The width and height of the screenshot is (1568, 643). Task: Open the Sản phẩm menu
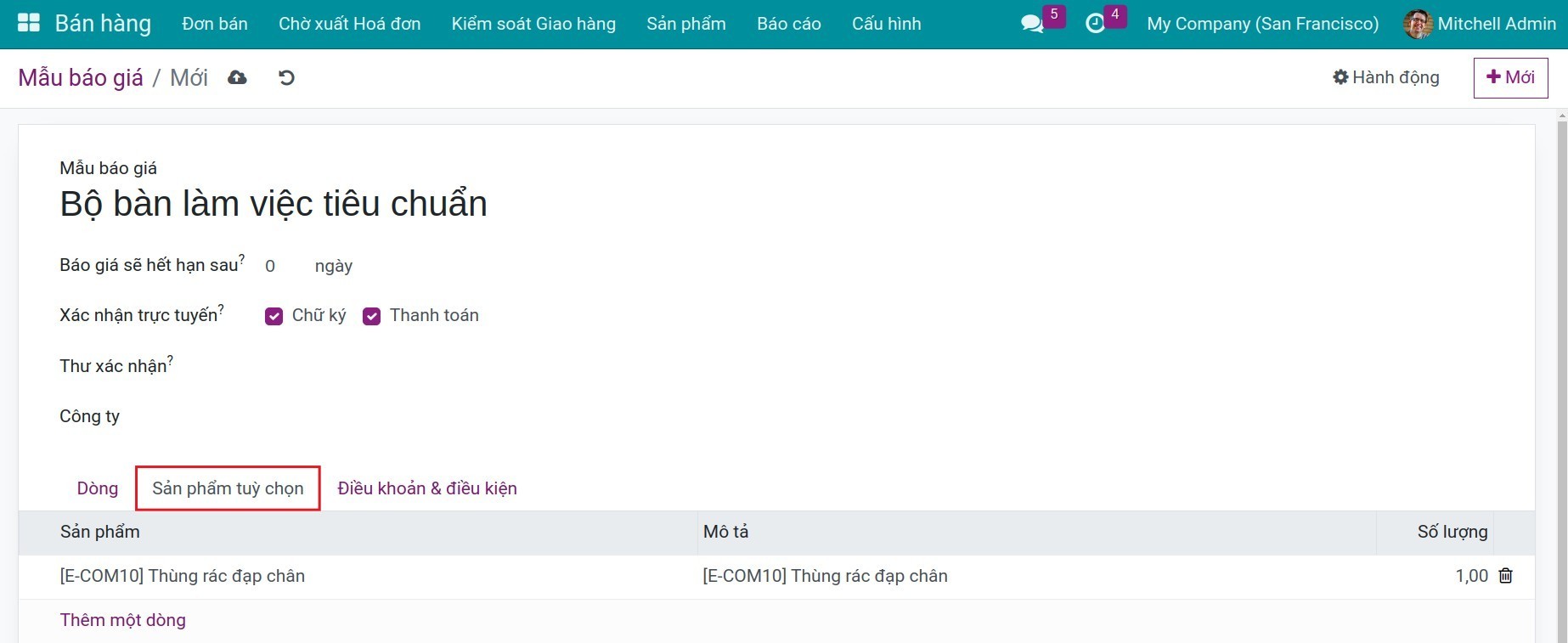pyautogui.click(x=686, y=24)
